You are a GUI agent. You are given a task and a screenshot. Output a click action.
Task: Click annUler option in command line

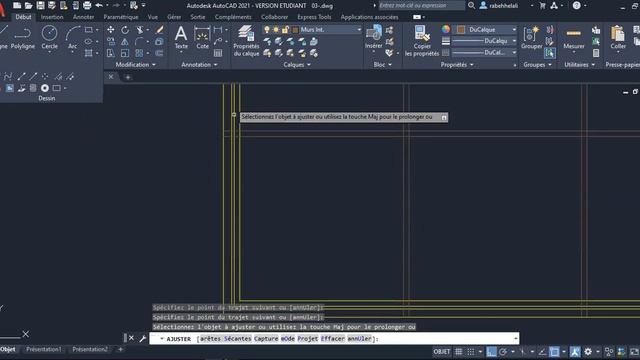click(x=360, y=339)
